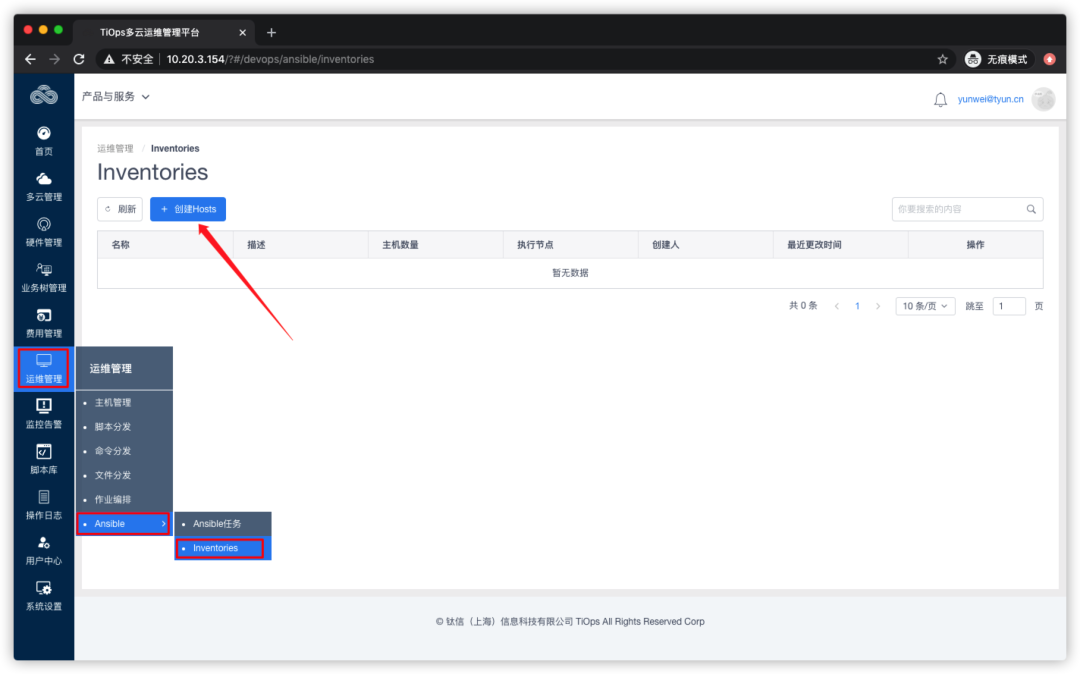The image size is (1080, 674).
Task: Click the 刷新 refresh button
Action: [x=120, y=209]
